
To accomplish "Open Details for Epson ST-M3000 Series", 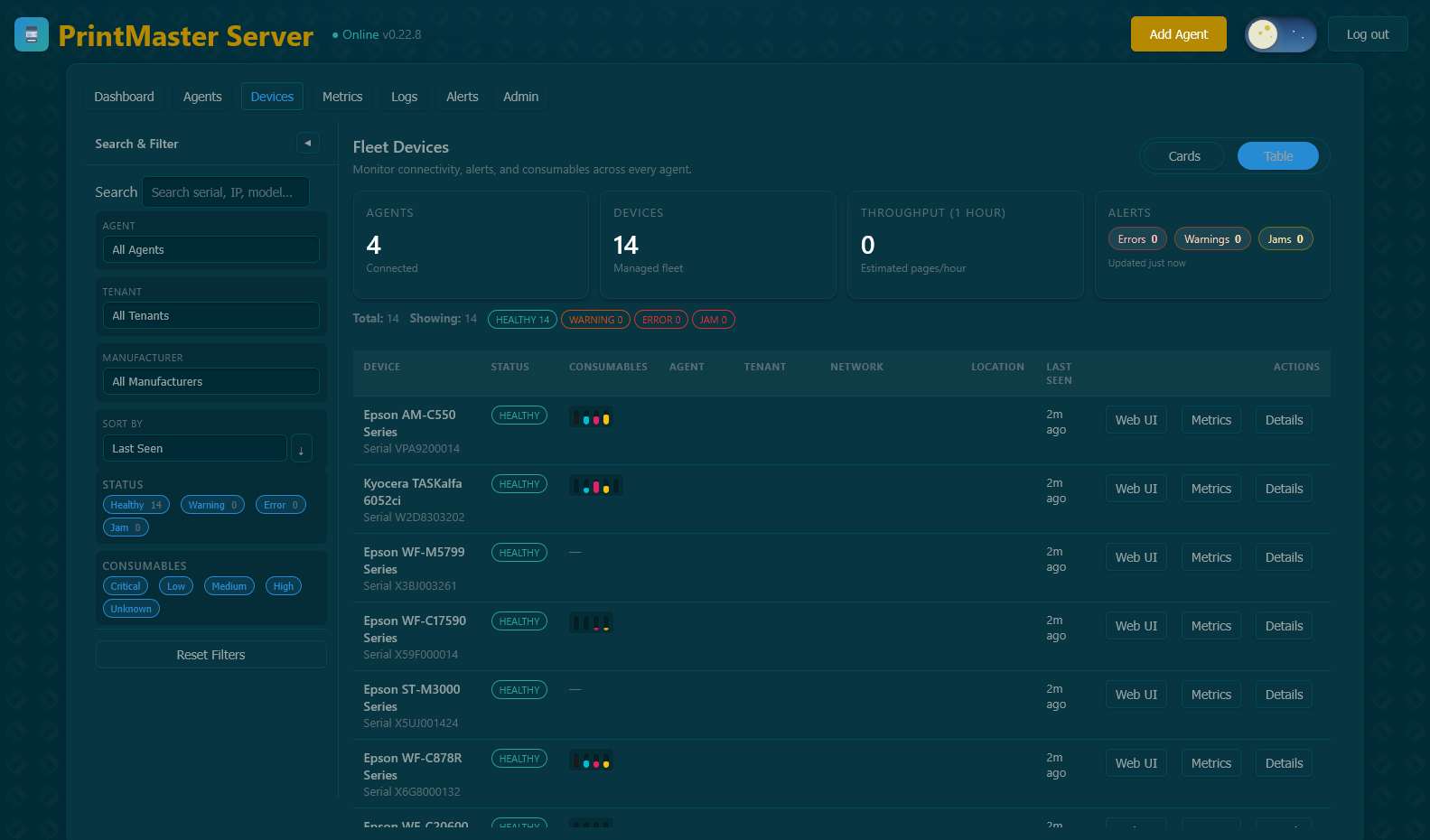I will (1285, 695).
